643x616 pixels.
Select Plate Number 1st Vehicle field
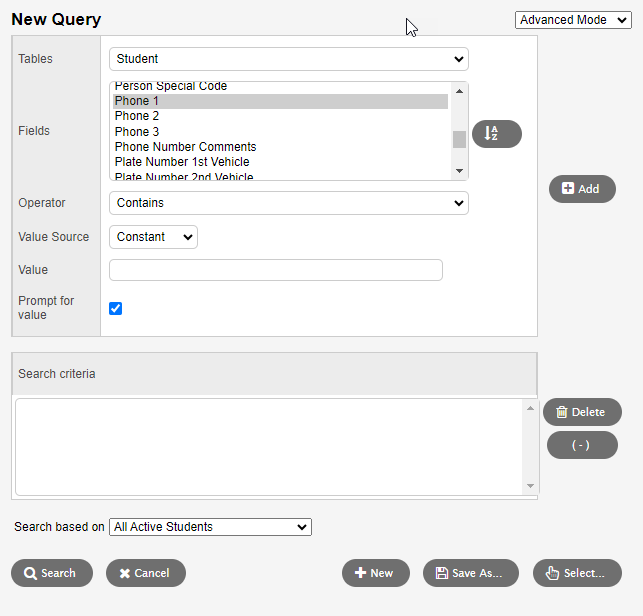(182, 162)
